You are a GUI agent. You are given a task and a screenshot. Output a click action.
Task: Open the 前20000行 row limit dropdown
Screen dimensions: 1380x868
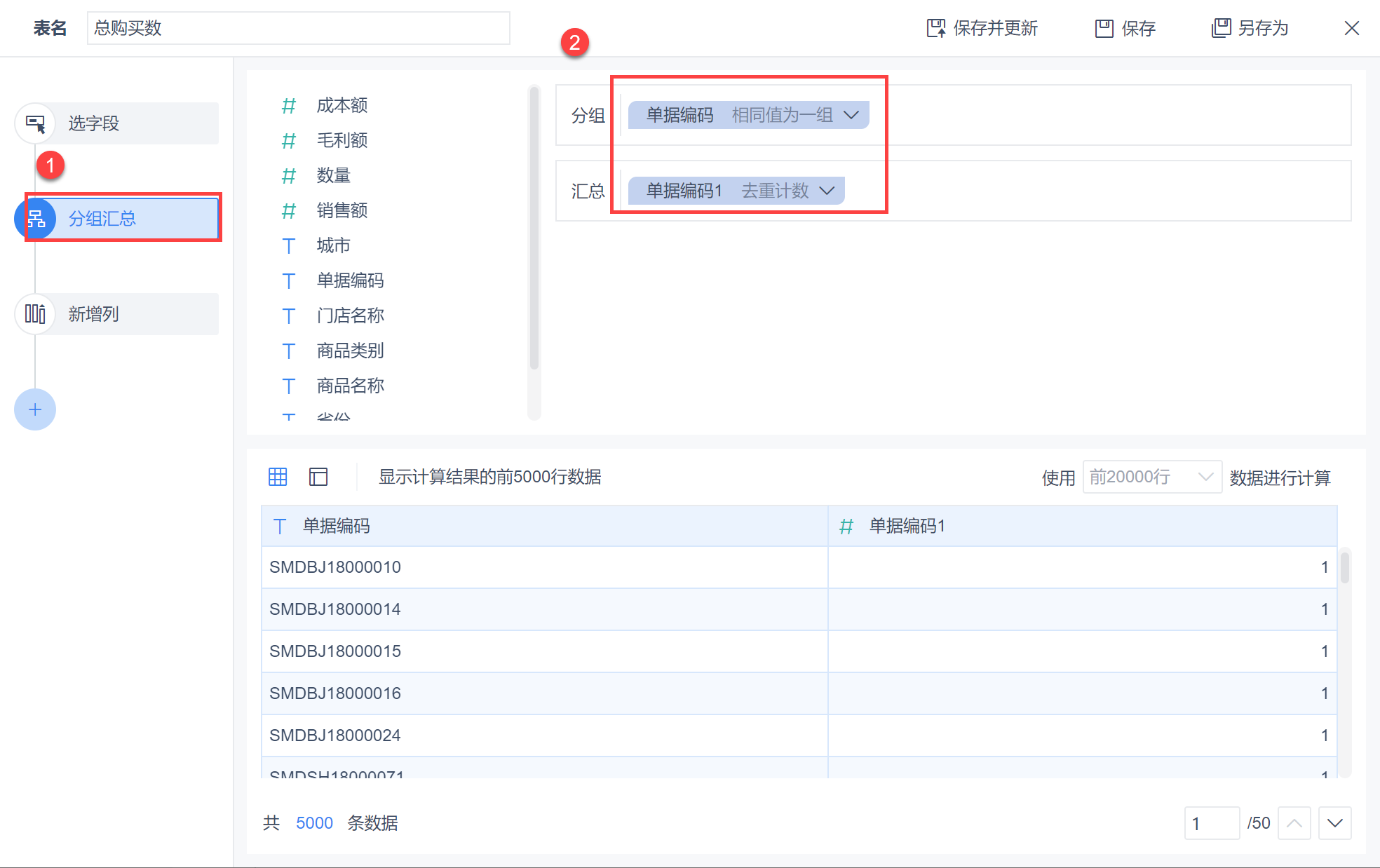[x=1151, y=477]
